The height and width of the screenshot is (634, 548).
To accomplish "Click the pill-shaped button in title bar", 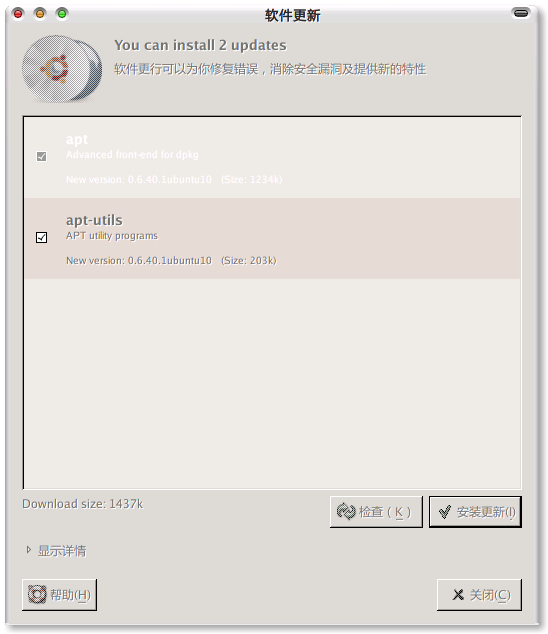I will point(521,13).
